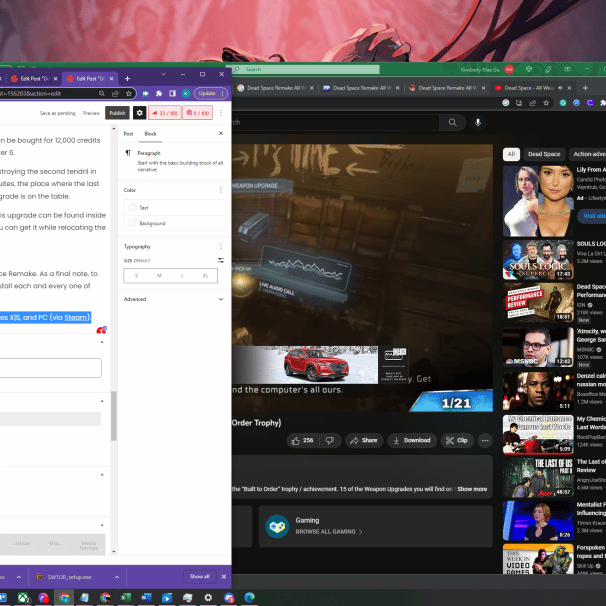606x606 pixels.
Task: Dislike the YouTube video
Action: 330,440
